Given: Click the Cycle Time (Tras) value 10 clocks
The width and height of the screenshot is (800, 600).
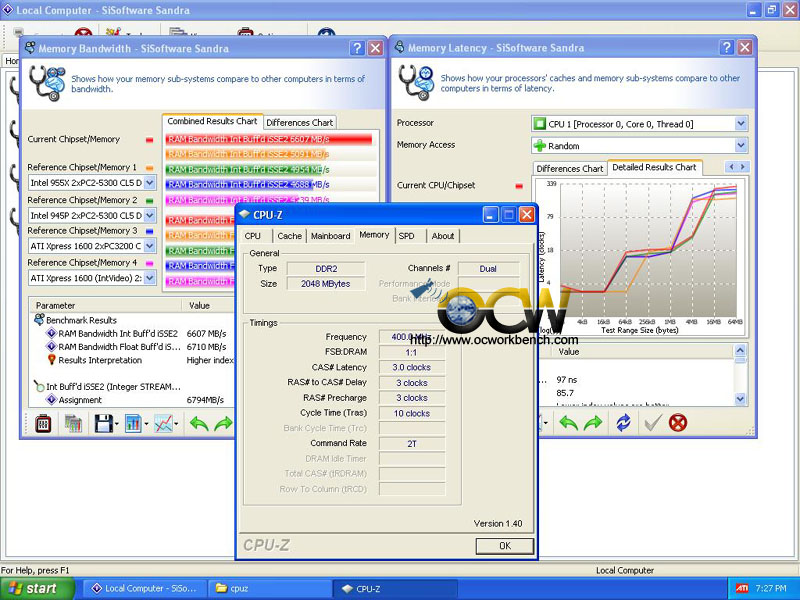Looking at the screenshot, I should pyautogui.click(x=412, y=413).
